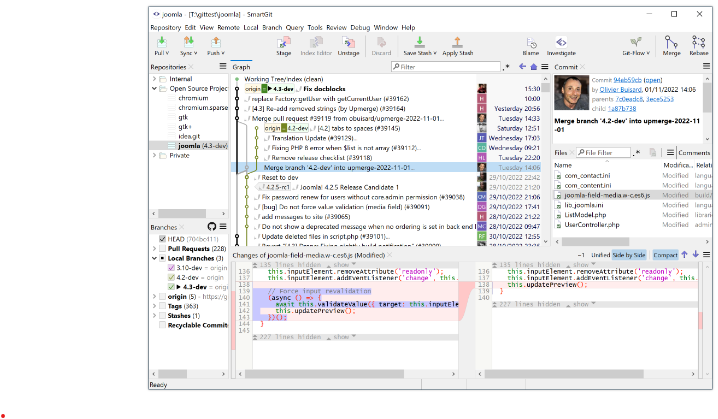Open the Repositories panel hamburger menu

[223, 66]
